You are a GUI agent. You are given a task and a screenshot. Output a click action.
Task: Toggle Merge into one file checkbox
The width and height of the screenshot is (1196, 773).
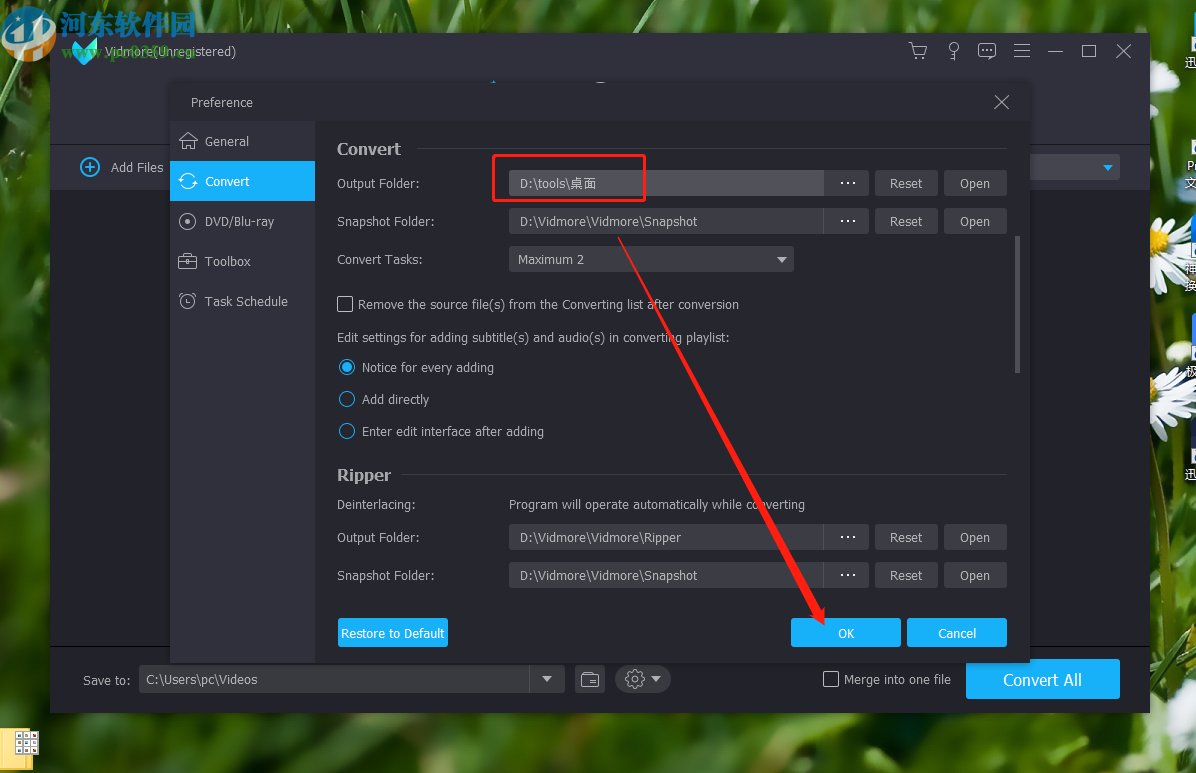pos(831,679)
